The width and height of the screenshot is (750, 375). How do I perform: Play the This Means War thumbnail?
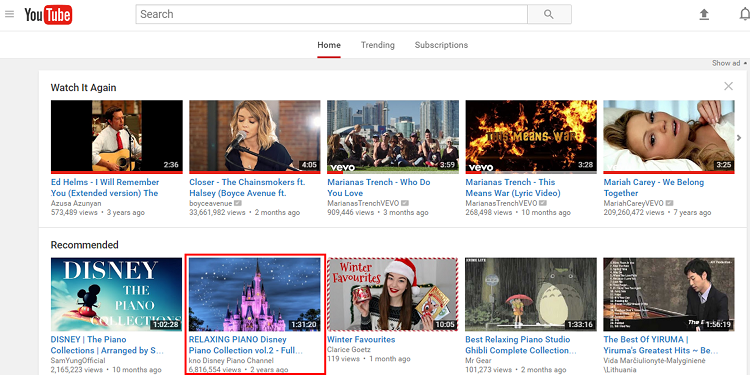point(531,136)
